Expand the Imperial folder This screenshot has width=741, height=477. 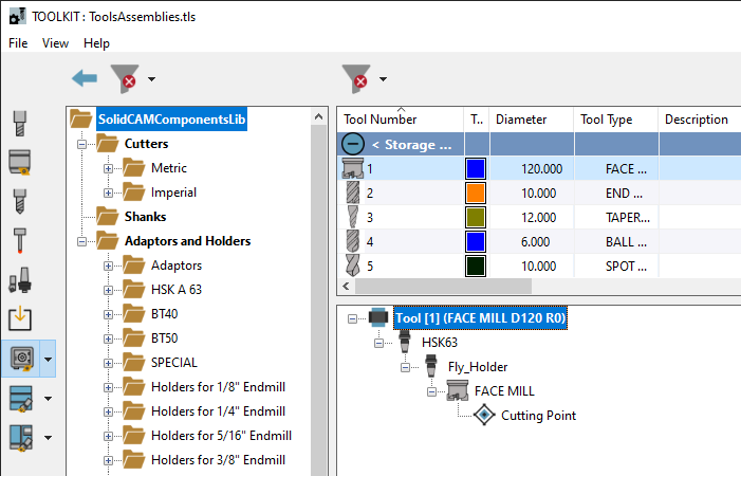coord(108,193)
